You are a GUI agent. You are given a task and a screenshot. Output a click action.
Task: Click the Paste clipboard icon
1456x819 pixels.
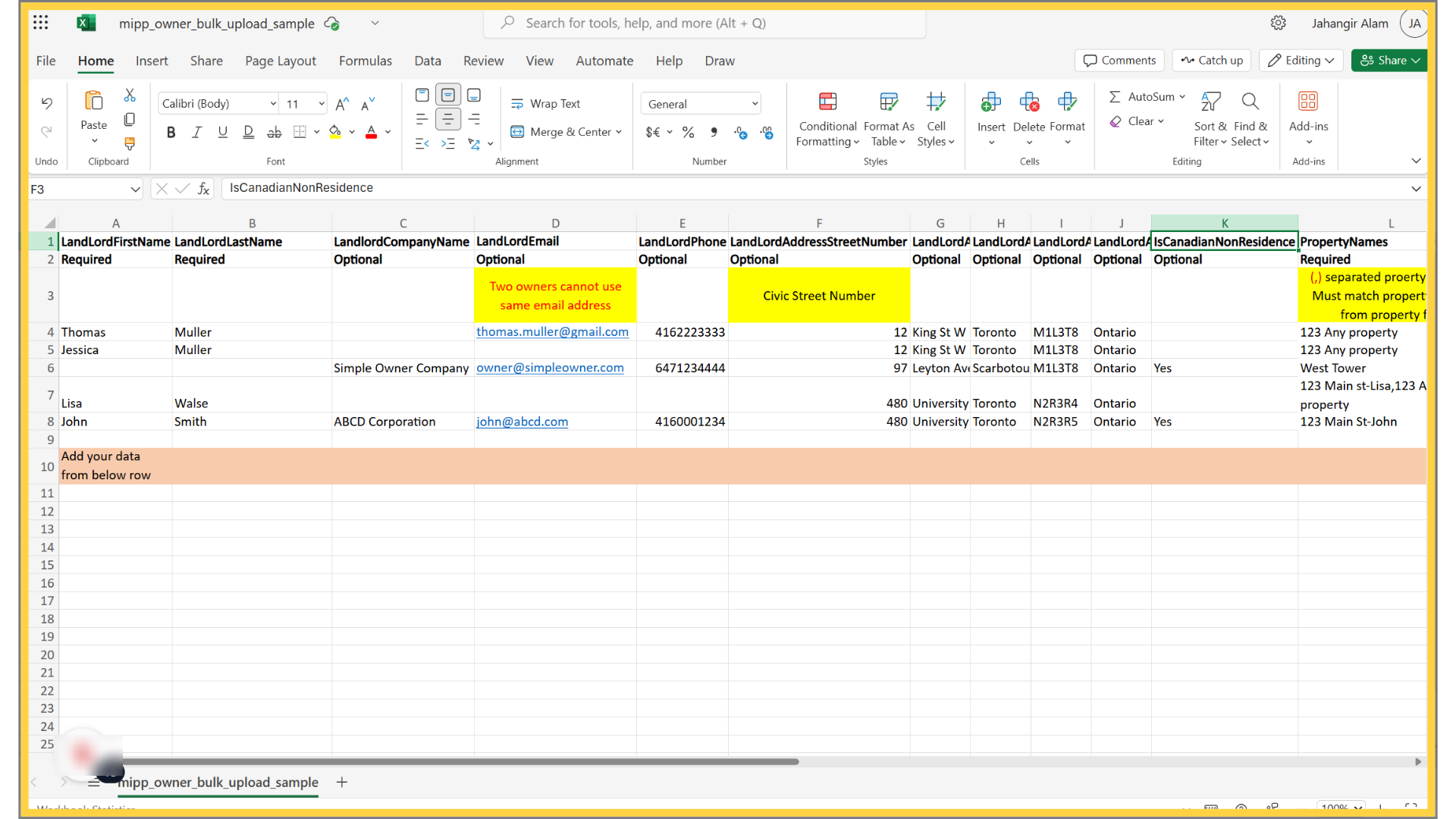tap(94, 101)
